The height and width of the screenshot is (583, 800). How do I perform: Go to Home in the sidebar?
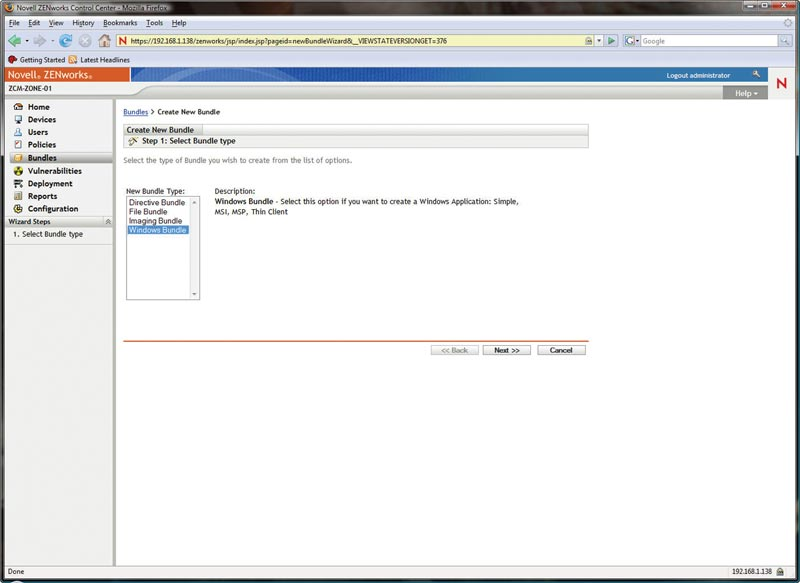39,107
